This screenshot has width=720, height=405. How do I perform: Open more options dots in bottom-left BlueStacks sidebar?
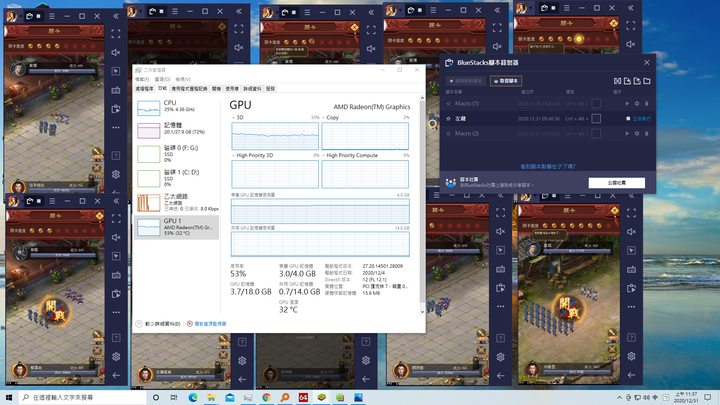click(x=116, y=312)
